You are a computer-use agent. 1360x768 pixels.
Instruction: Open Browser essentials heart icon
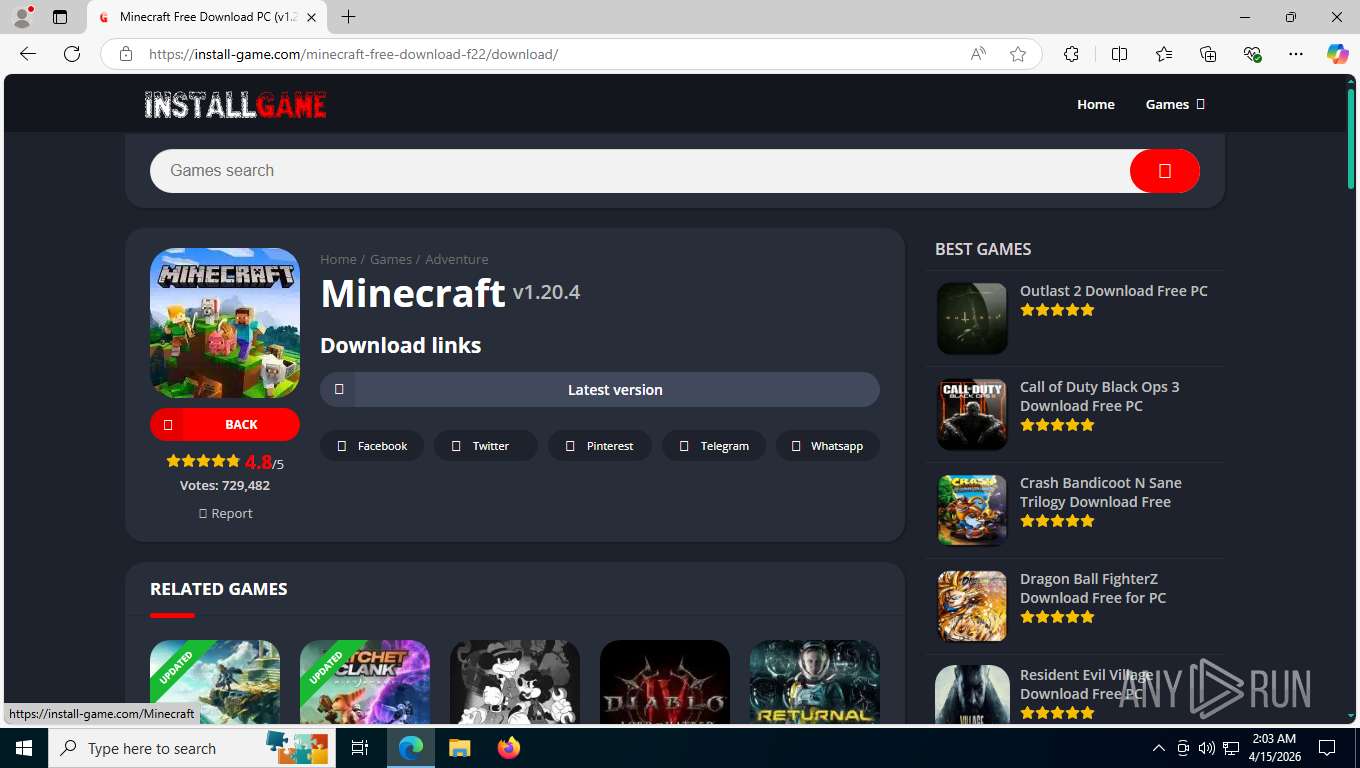click(1252, 54)
